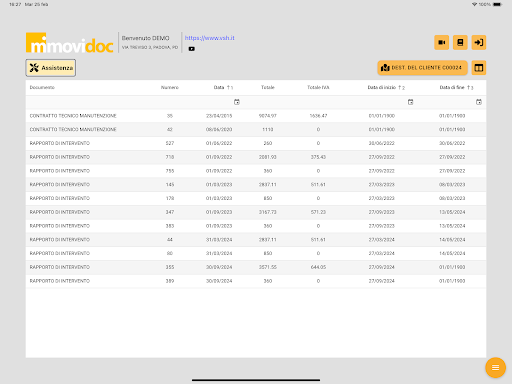Select RAPPORTO DI INTERVENTO row number 178

[256, 198]
